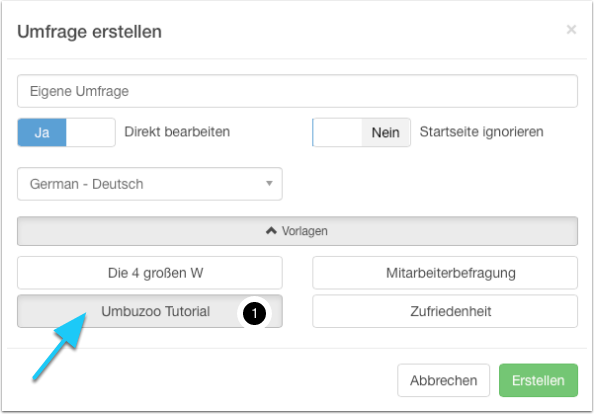Click the blue Ja switch half
594x414 pixels.
click(x=42, y=132)
